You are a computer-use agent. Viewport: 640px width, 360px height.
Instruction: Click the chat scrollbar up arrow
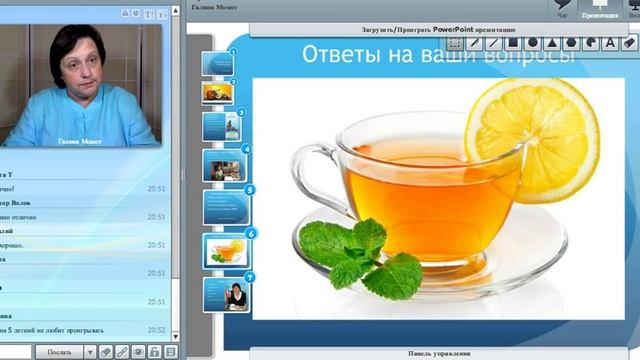pyautogui.click(x=176, y=11)
